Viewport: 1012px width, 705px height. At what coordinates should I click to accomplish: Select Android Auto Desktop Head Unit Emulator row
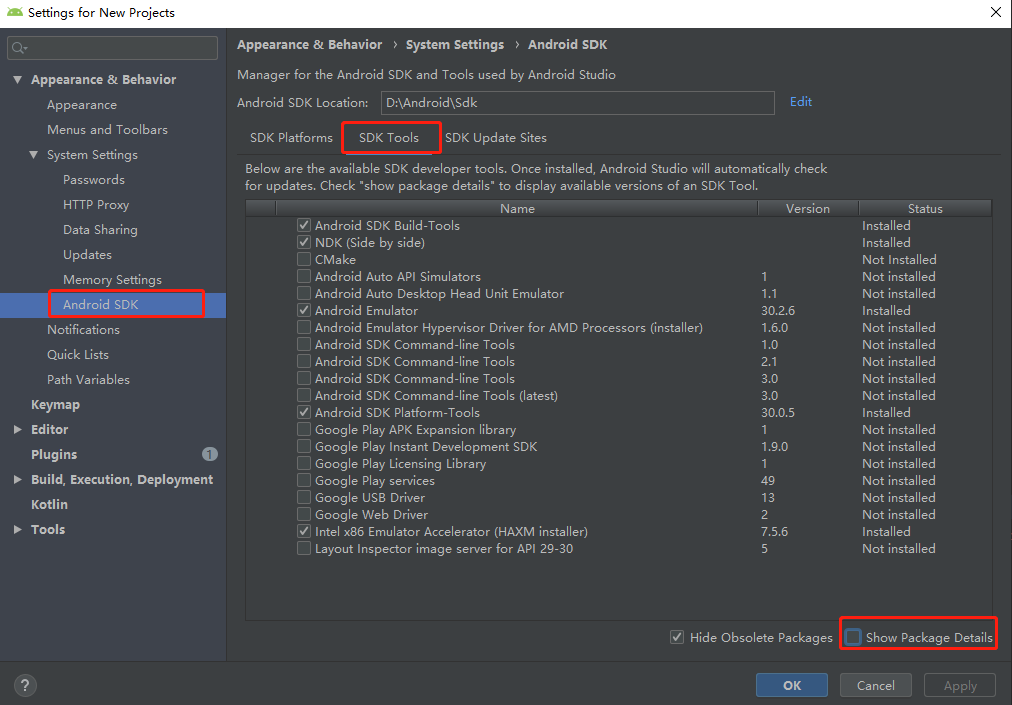[618, 293]
